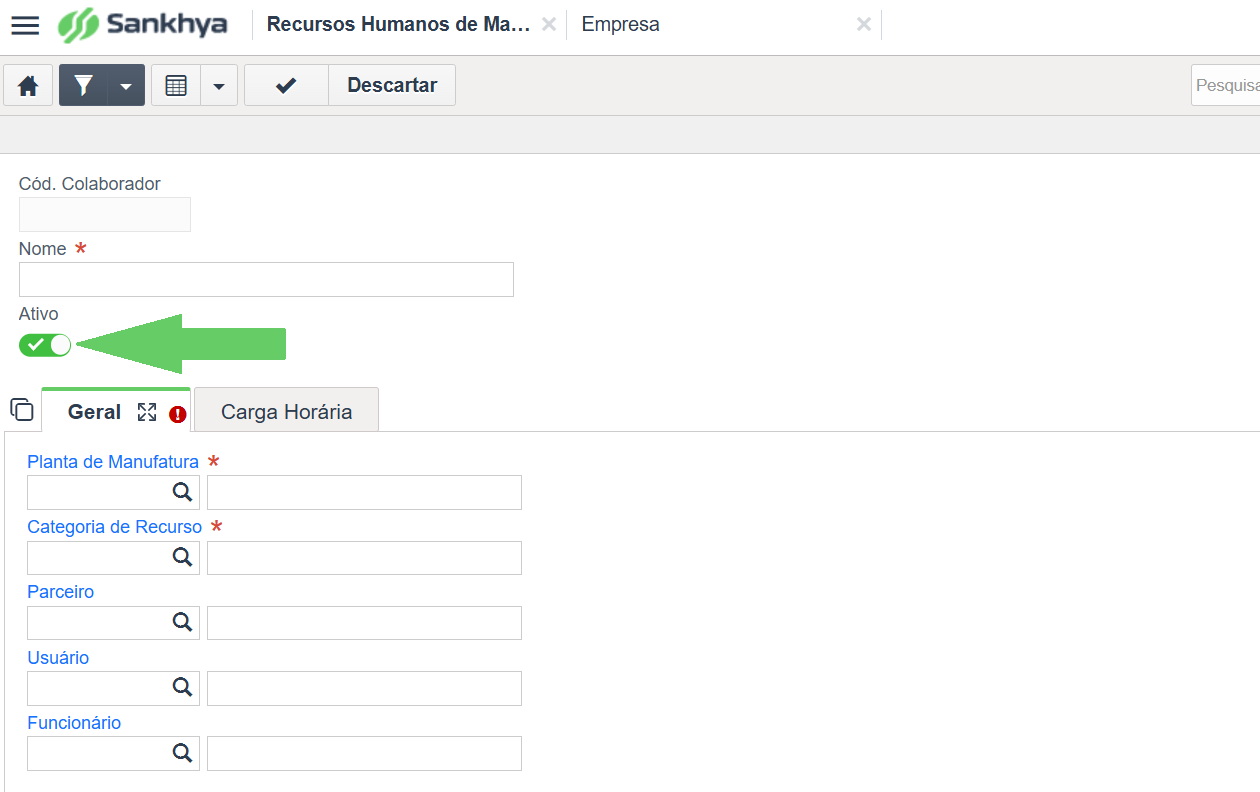Search Planta de Manufatura with magnifier icon
The width and height of the screenshot is (1260, 792).
pos(182,491)
